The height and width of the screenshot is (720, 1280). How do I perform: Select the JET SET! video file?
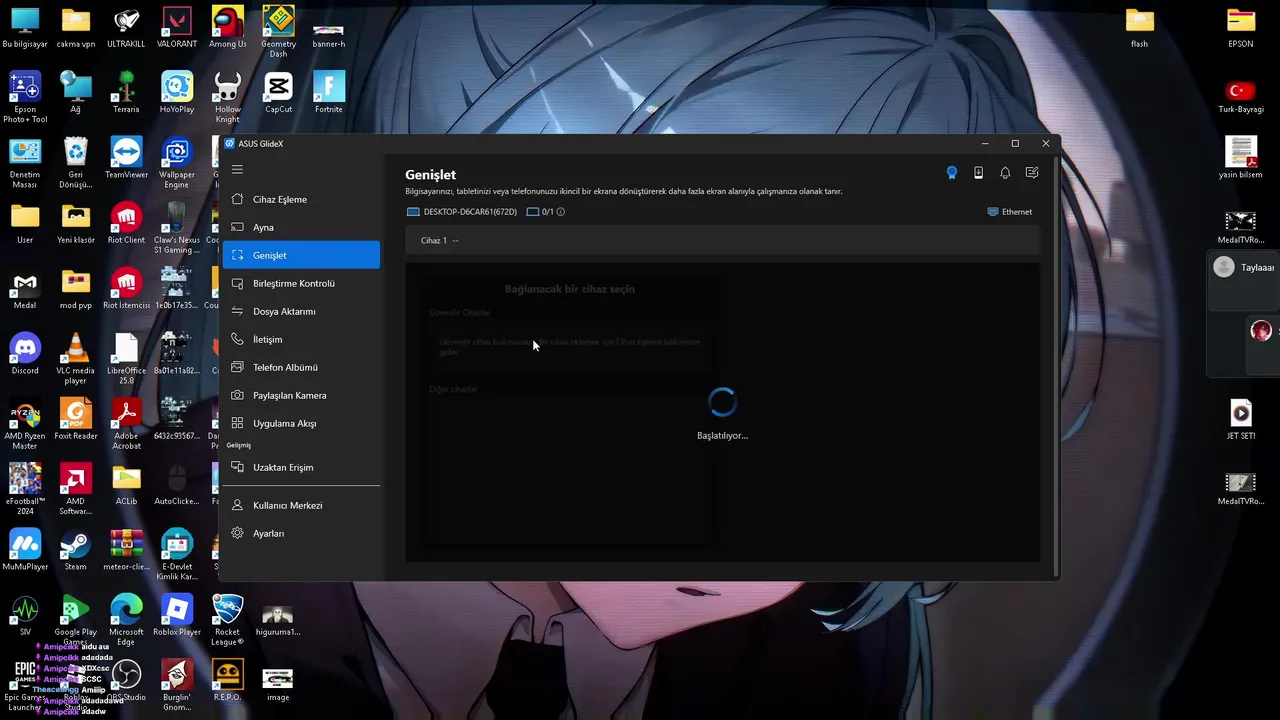1241,420
